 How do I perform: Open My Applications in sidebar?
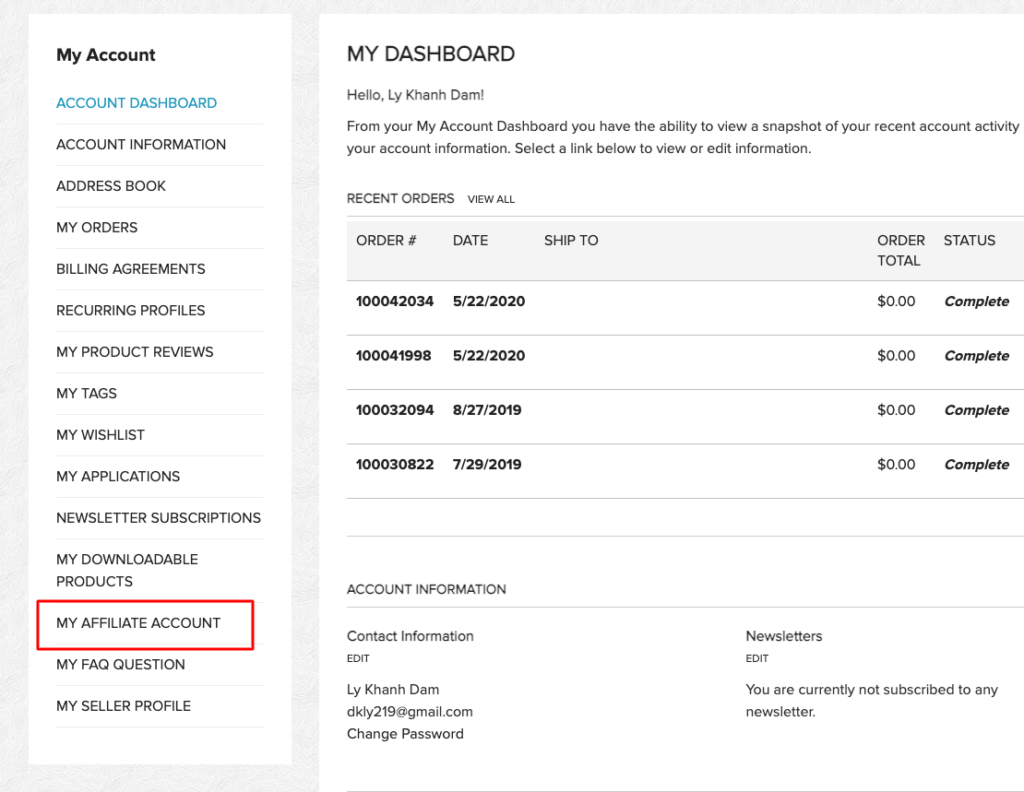(x=118, y=476)
